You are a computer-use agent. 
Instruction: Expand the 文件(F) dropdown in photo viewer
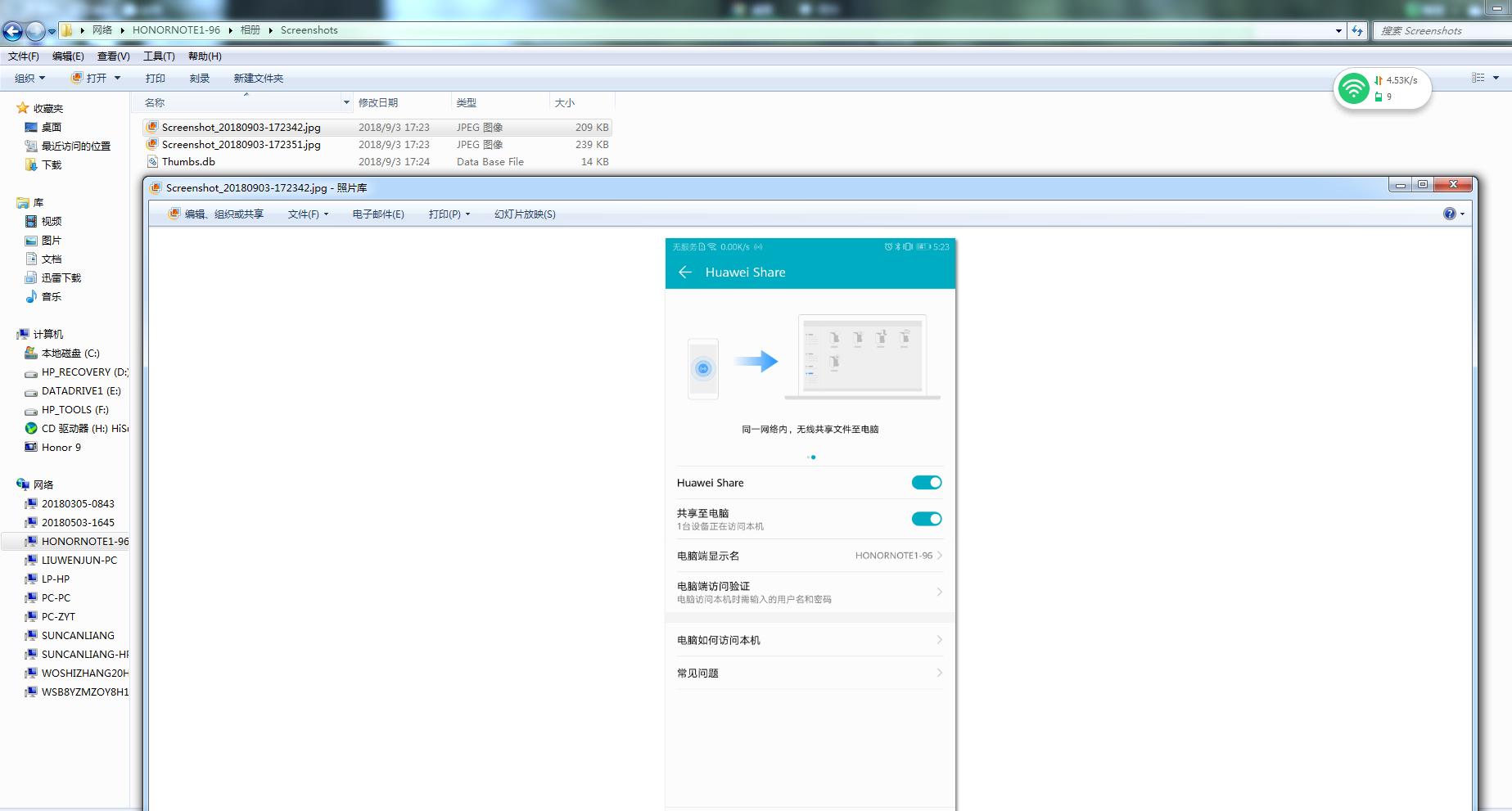pyautogui.click(x=307, y=214)
